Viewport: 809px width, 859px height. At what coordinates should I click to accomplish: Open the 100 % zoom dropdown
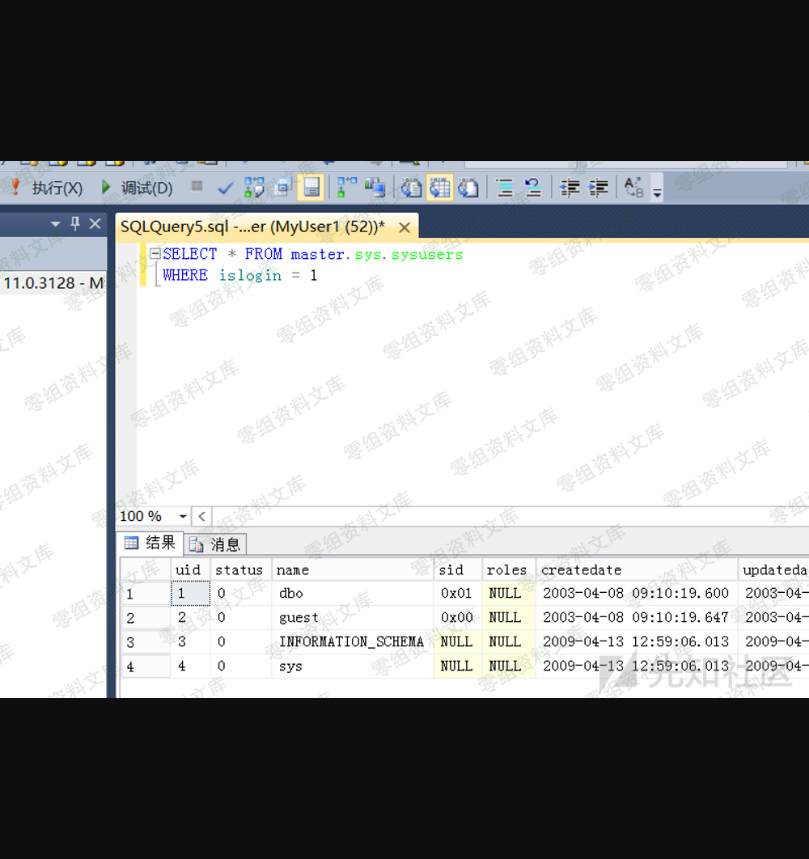coord(183,517)
